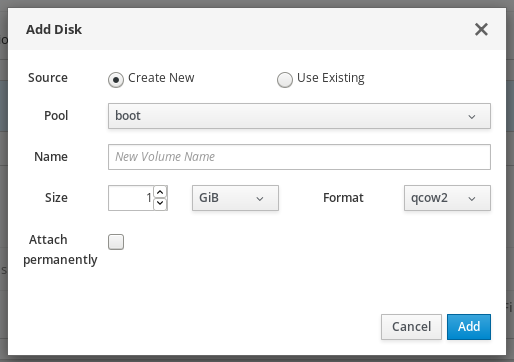Click the Use Existing label text
514x362 pixels.
(331, 78)
